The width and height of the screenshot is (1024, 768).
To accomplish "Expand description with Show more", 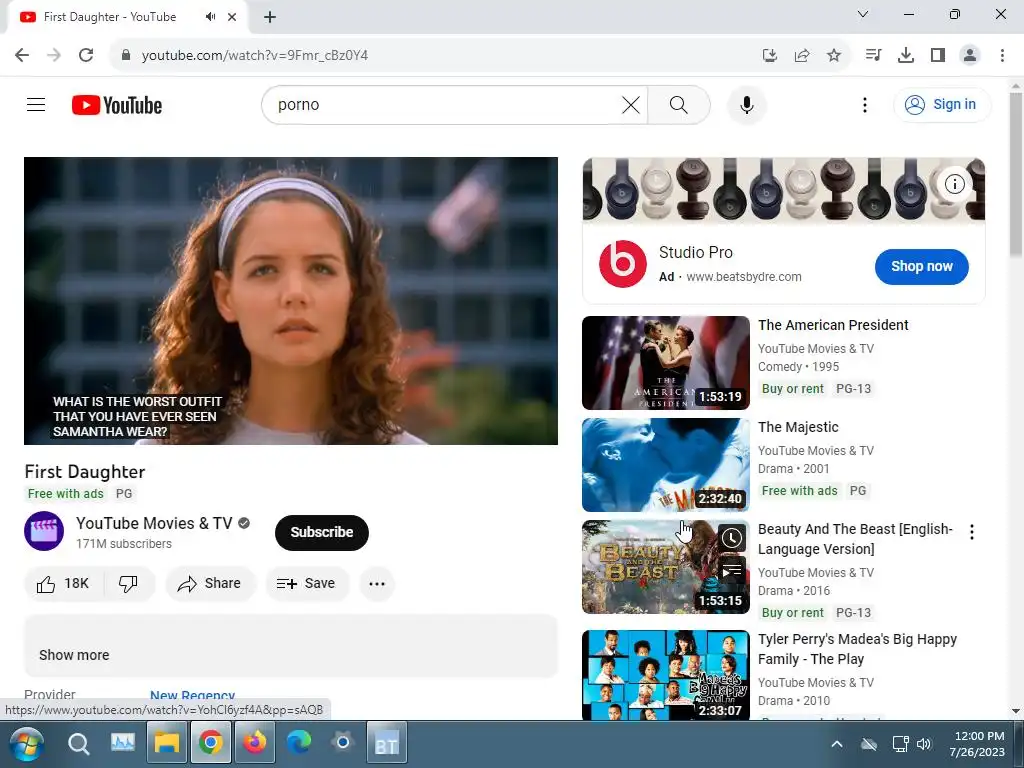I will [74, 655].
